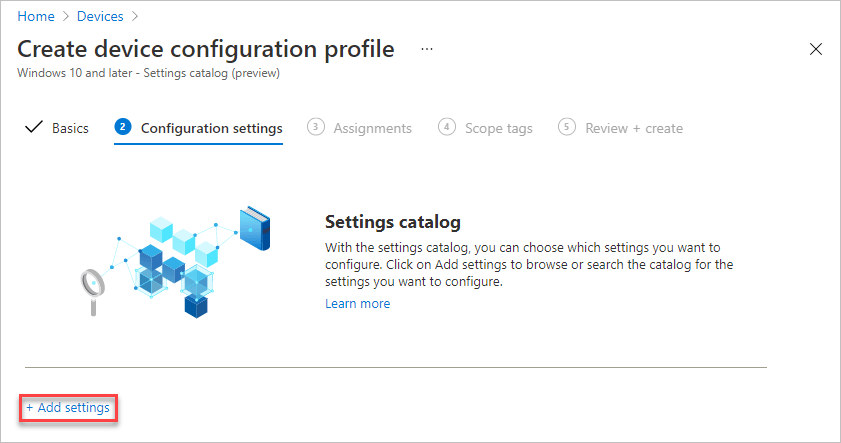Open the Assignments tab label

click(372, 128)
